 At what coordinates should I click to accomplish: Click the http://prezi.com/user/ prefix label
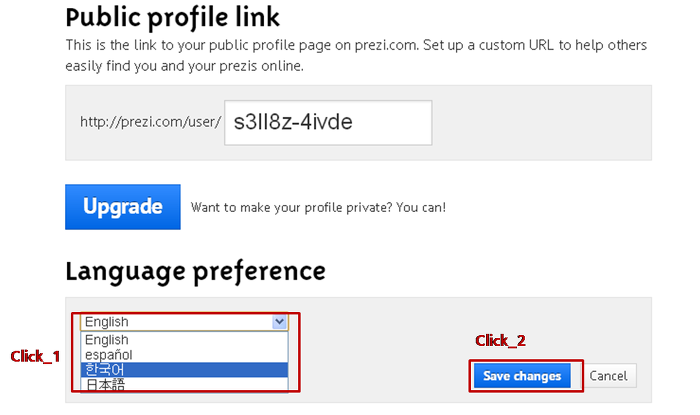[x=151, y=123]
